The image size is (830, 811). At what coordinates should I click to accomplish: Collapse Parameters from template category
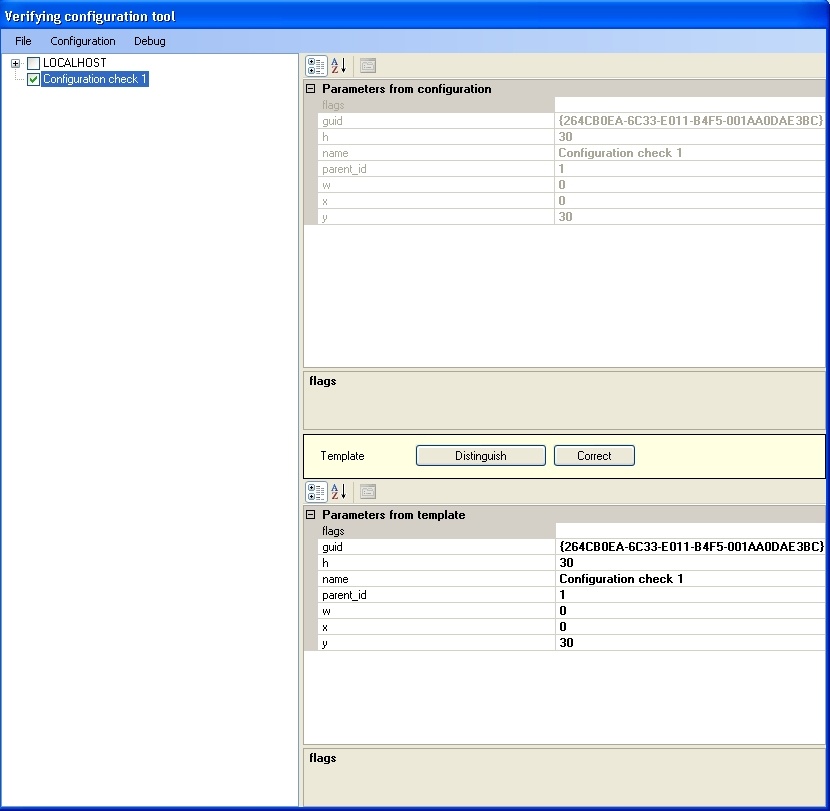[x=311, y=515]
